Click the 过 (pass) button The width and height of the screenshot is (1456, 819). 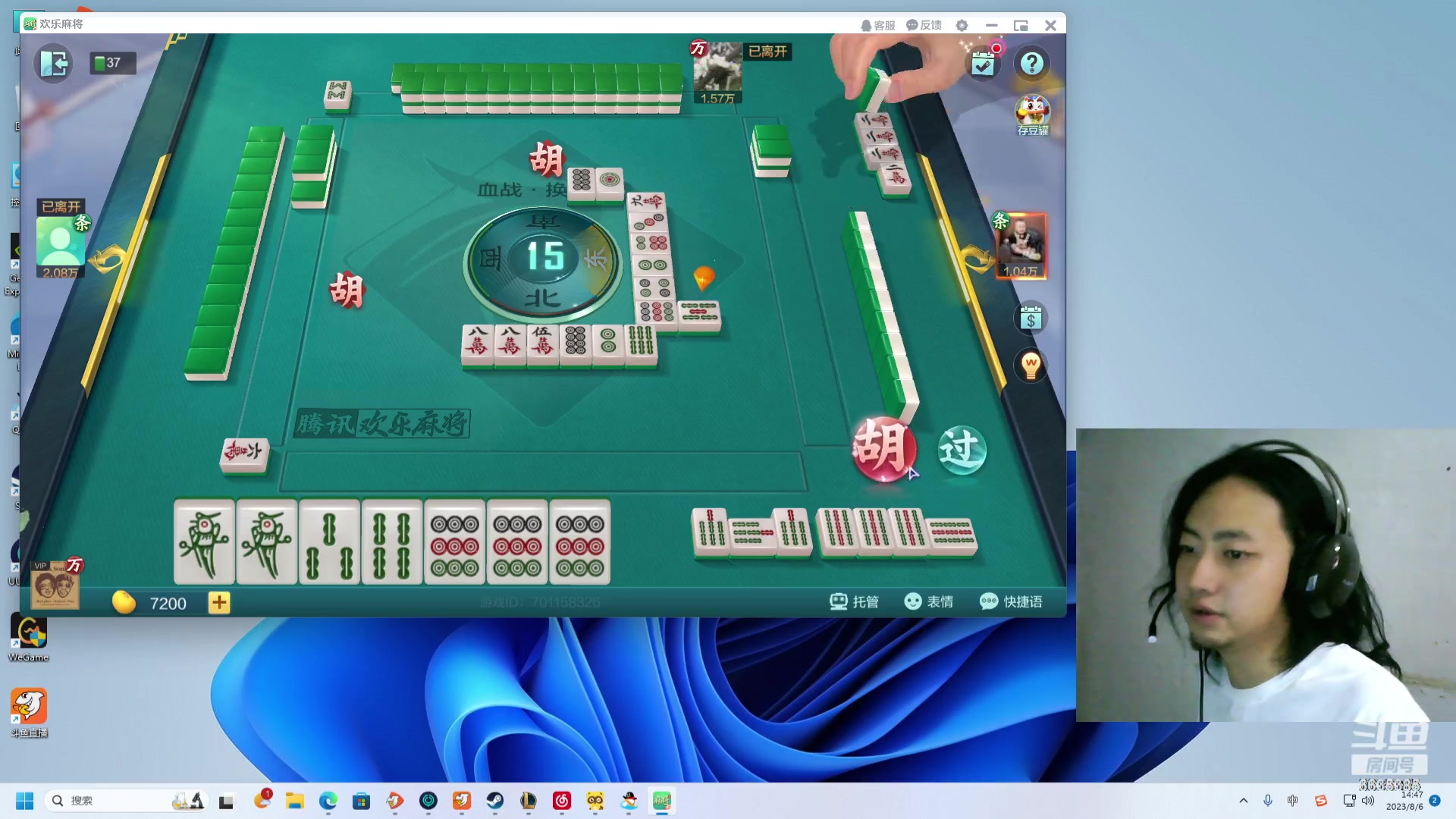pyautogui.click(x=962, y=450)
